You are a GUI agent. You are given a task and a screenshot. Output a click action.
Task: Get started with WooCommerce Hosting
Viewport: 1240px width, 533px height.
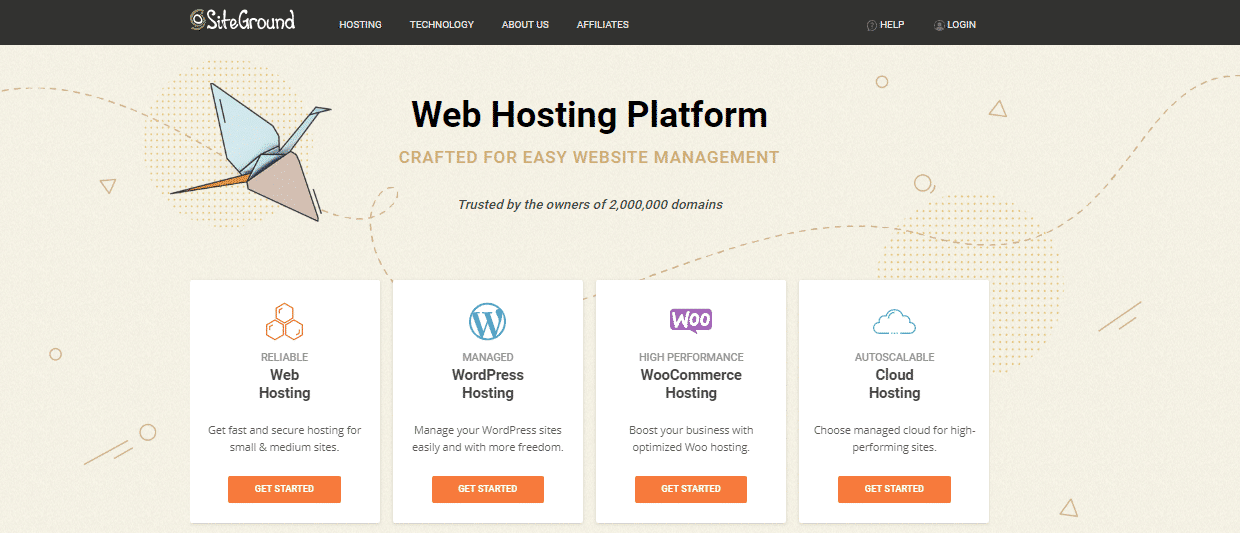point(691,489)
